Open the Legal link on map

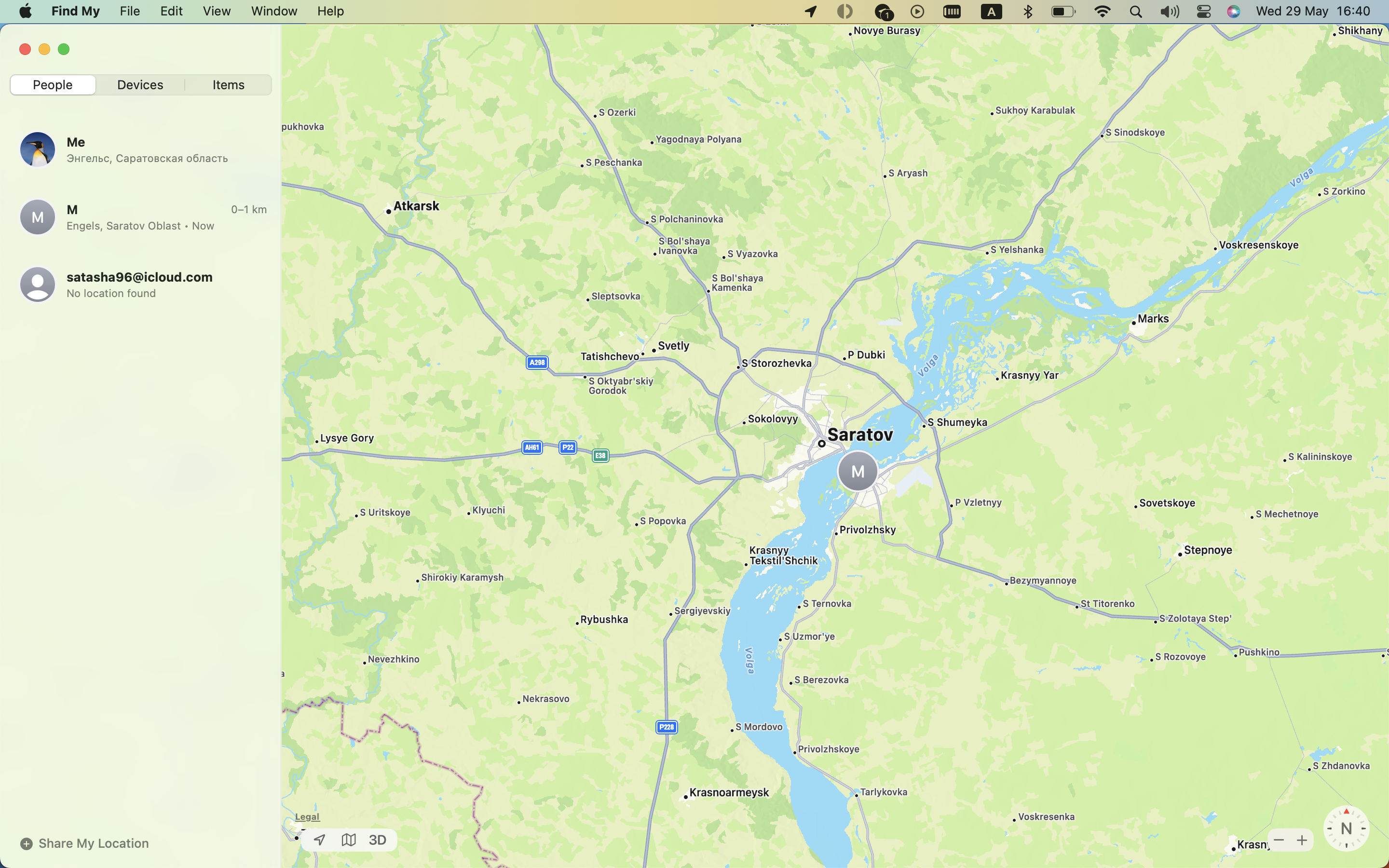click(307, 816)
